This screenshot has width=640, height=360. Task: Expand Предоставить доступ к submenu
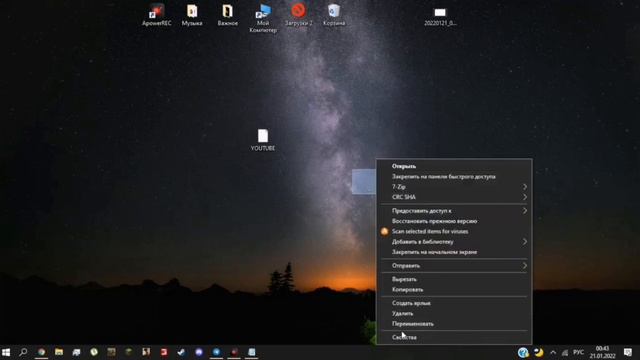pyautogui.click(x=454, y=211)
